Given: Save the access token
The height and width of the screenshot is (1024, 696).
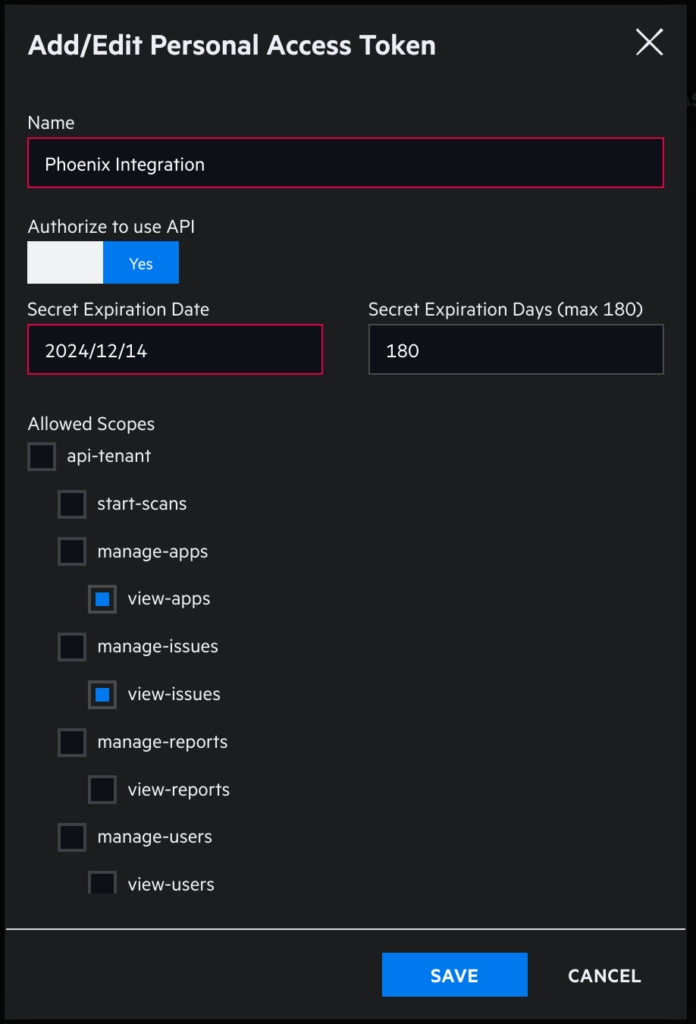Looking at the screenshot, I should pos(454,975).
